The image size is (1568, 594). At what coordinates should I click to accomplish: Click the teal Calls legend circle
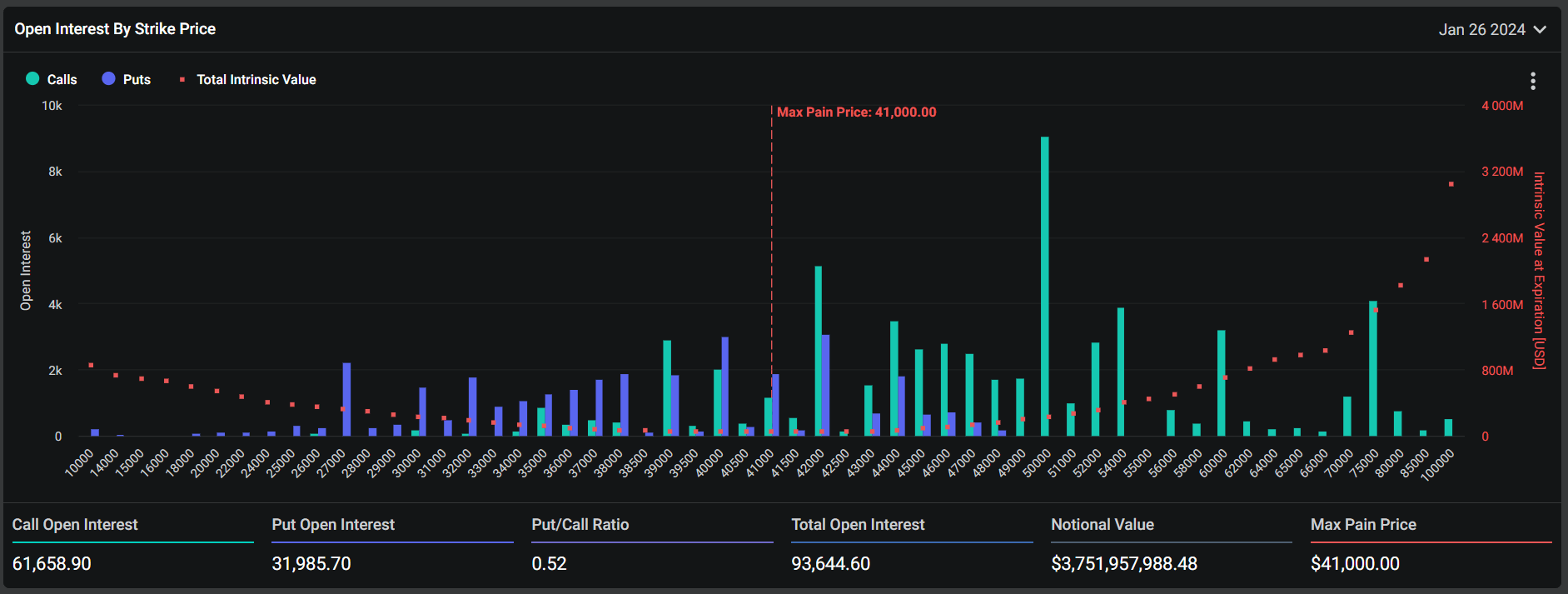click(32, 78)
